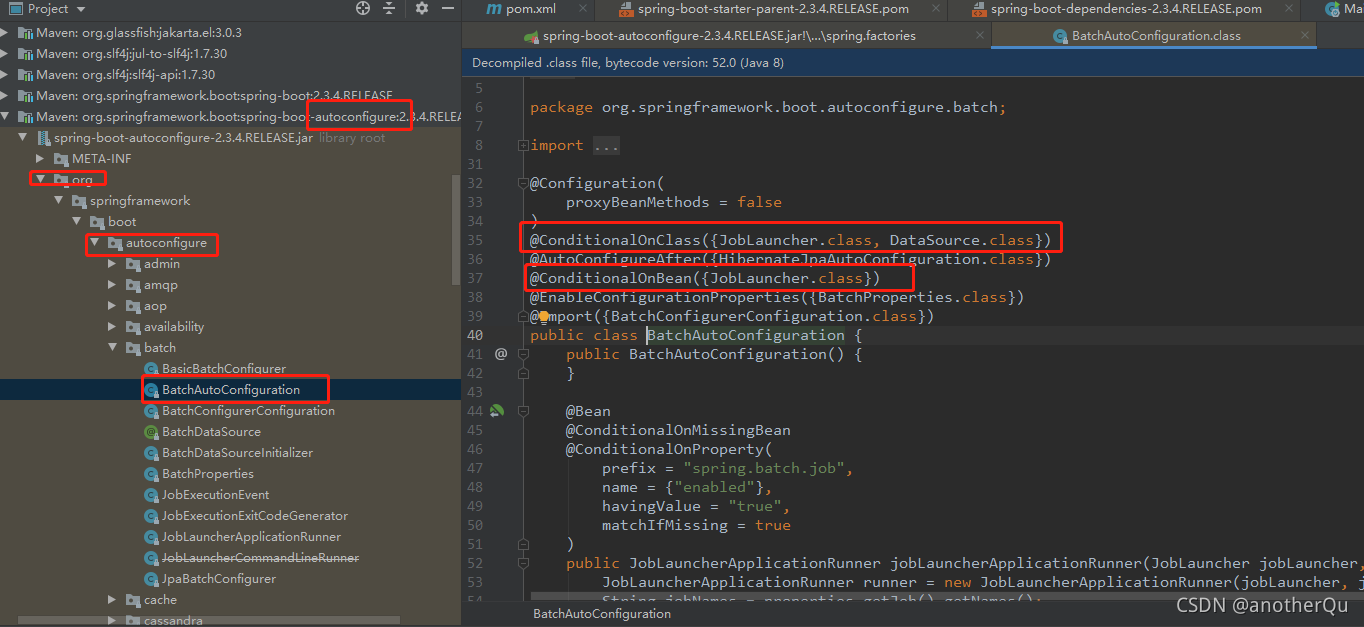Viewport: 1364px width, 627px height.
Task: Click the META-INF folder icon
Action: pos(61,158)
